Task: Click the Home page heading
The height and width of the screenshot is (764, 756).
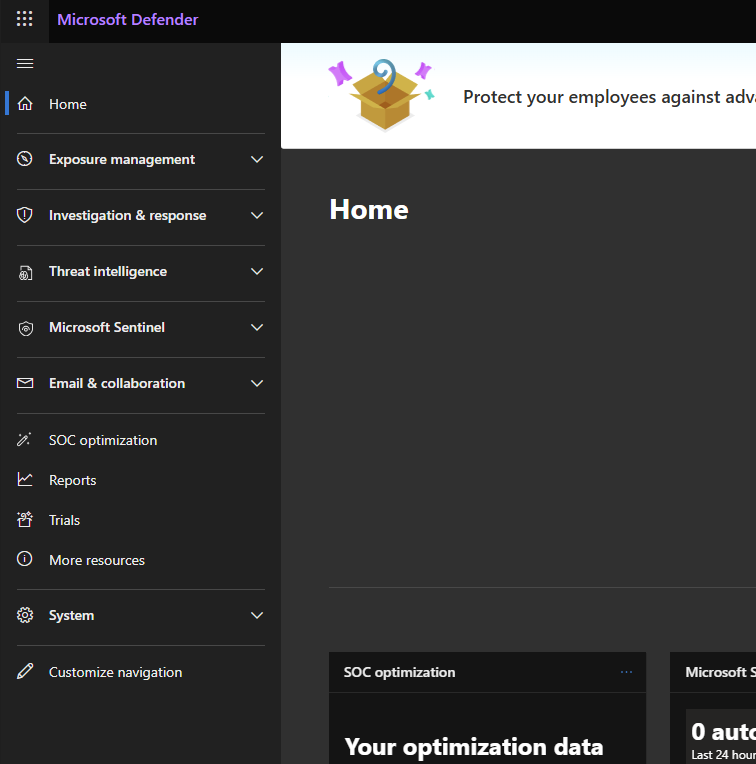Action: [369, 210]
